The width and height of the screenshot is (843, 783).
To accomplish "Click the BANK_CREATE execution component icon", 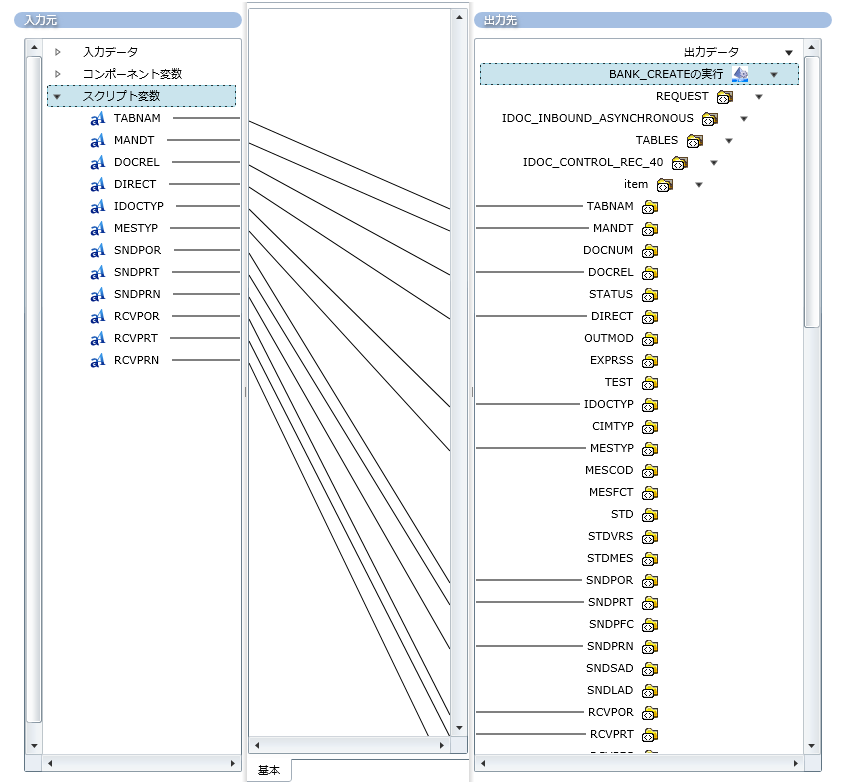I will click(741, 74).
